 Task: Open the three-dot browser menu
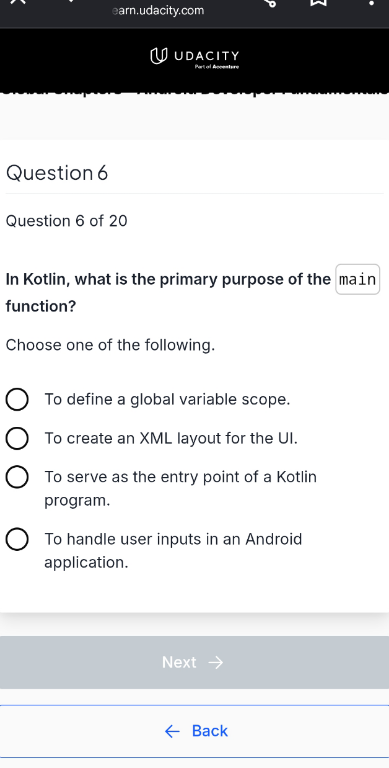[x=371, y=2]
